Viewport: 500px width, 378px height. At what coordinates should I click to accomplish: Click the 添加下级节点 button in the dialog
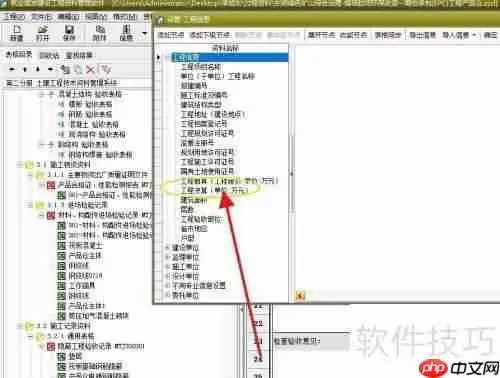click(x=210, y=35)
